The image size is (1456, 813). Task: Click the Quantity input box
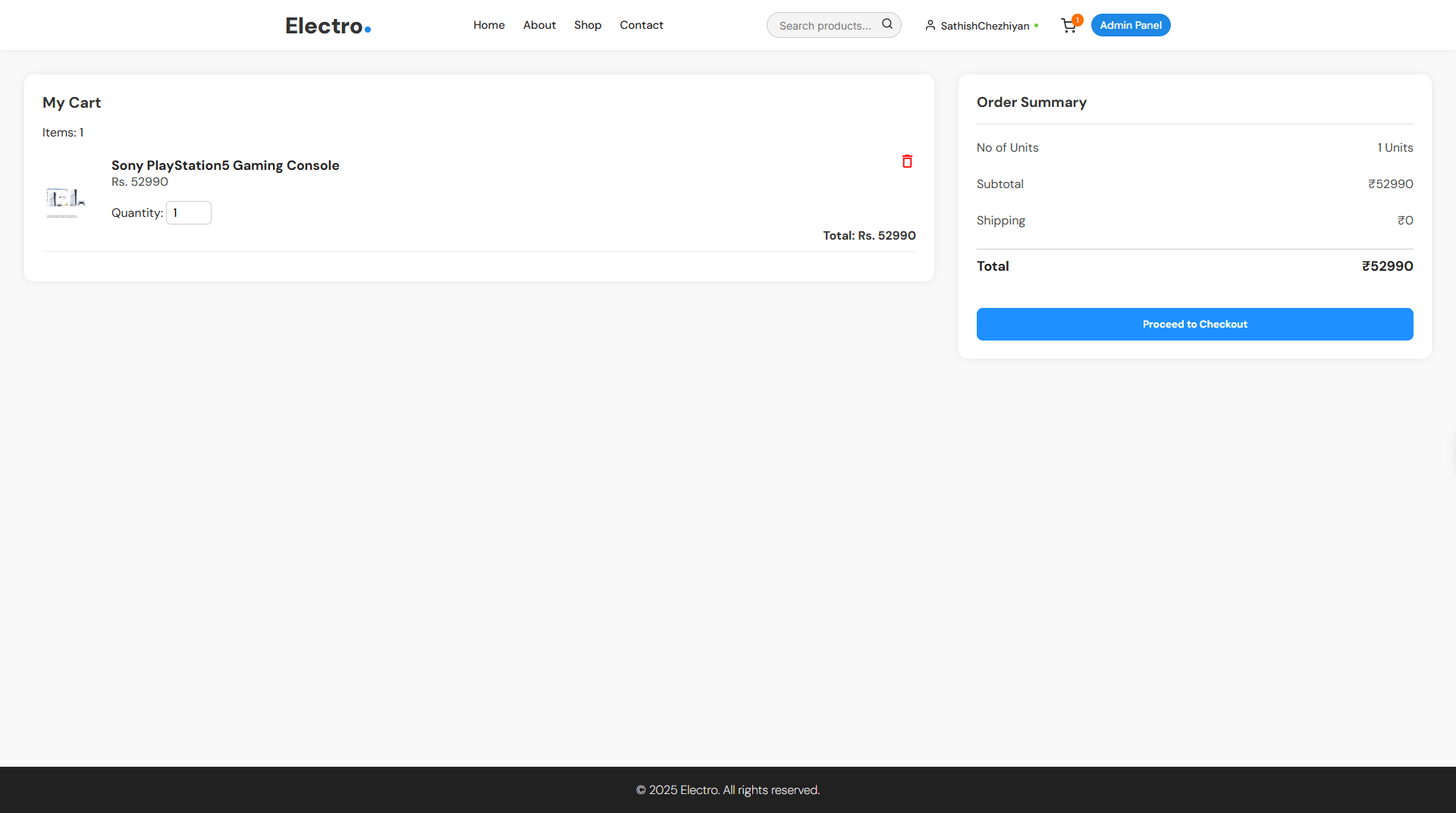189,213
